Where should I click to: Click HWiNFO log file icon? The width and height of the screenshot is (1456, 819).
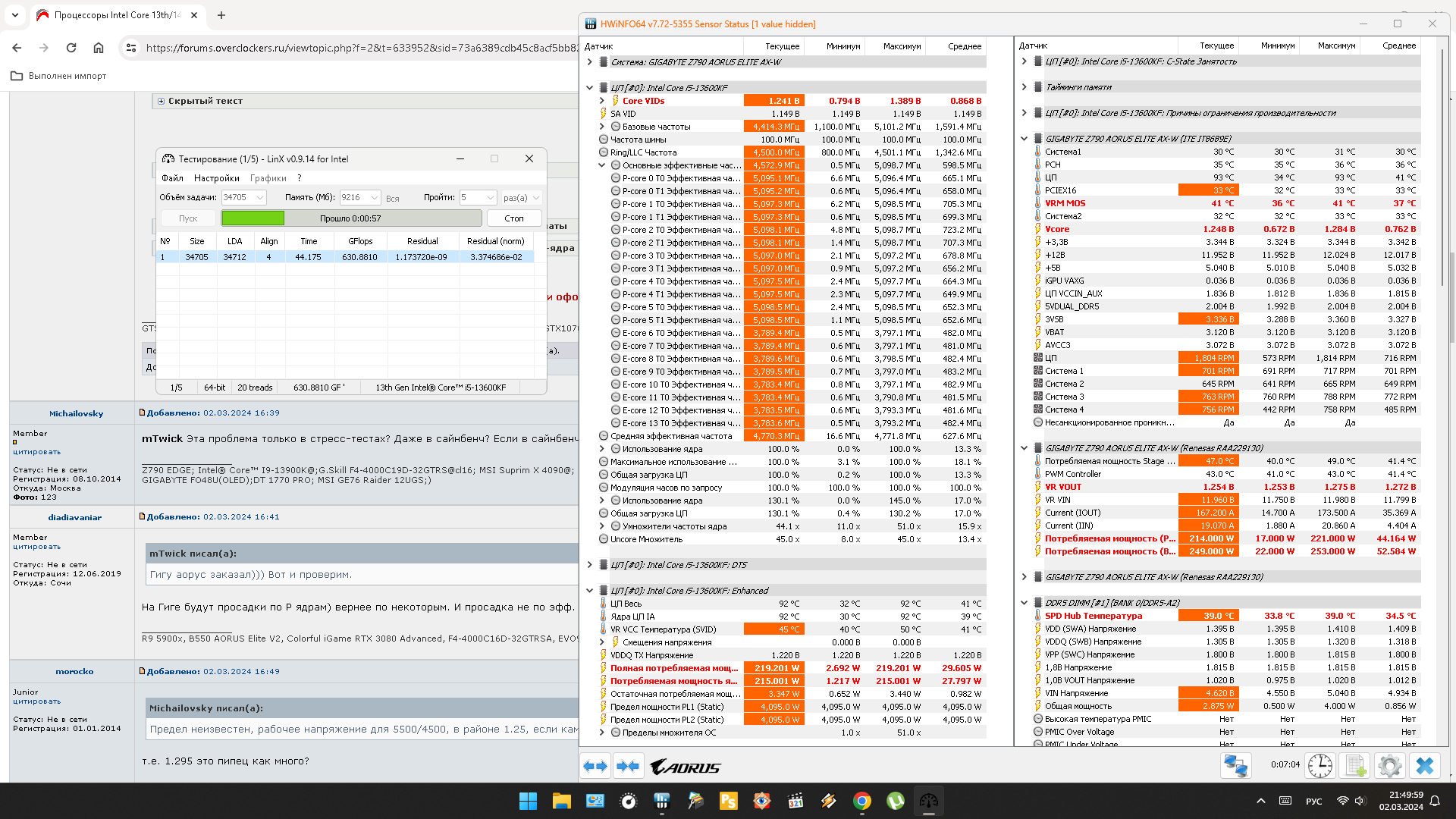click(x=1356, y=766)
